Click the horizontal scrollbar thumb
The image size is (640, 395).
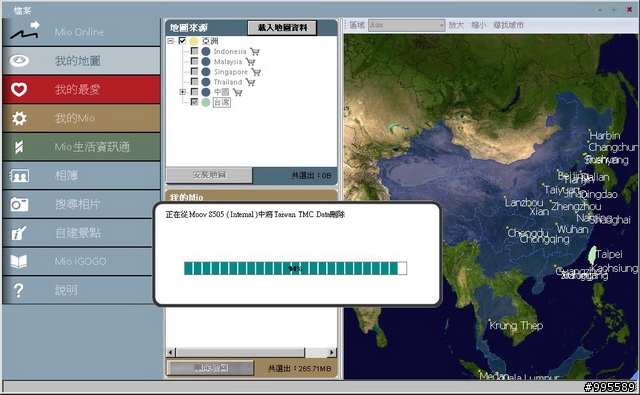(x=240, y=352)
